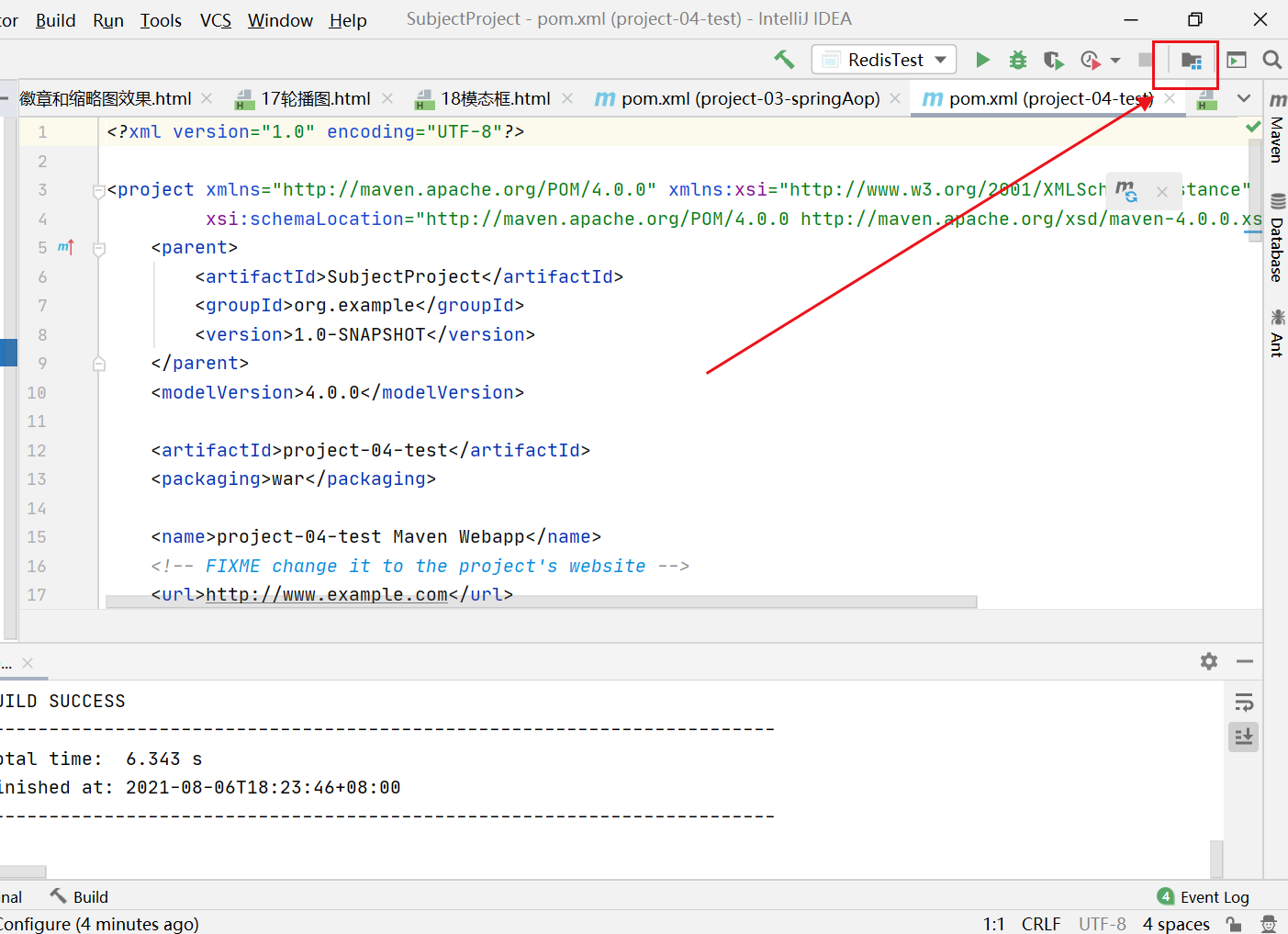Open the Maven tool window
1288x934 pixels.
1276,129
